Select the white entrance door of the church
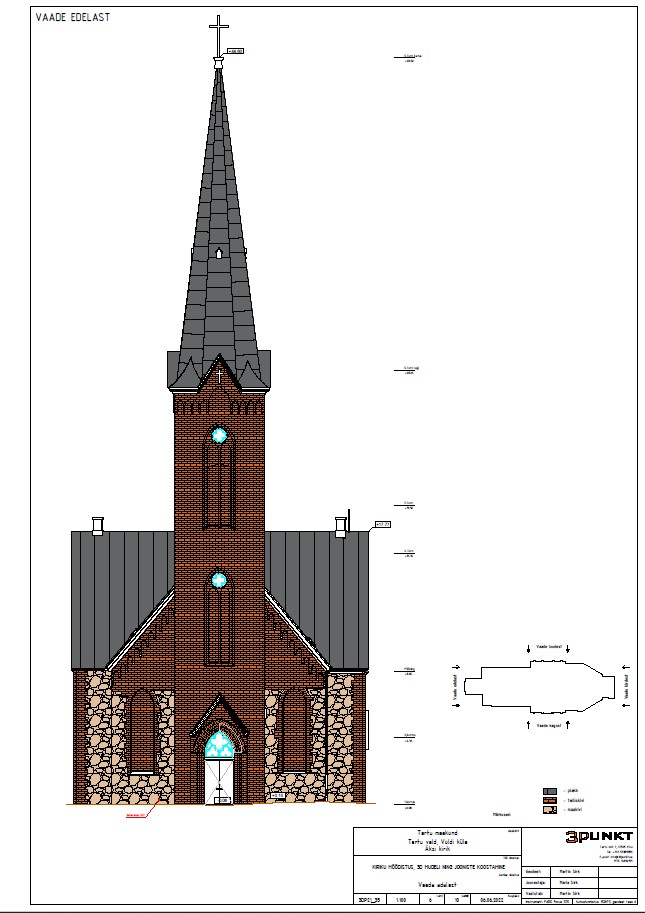 (218, 782)
